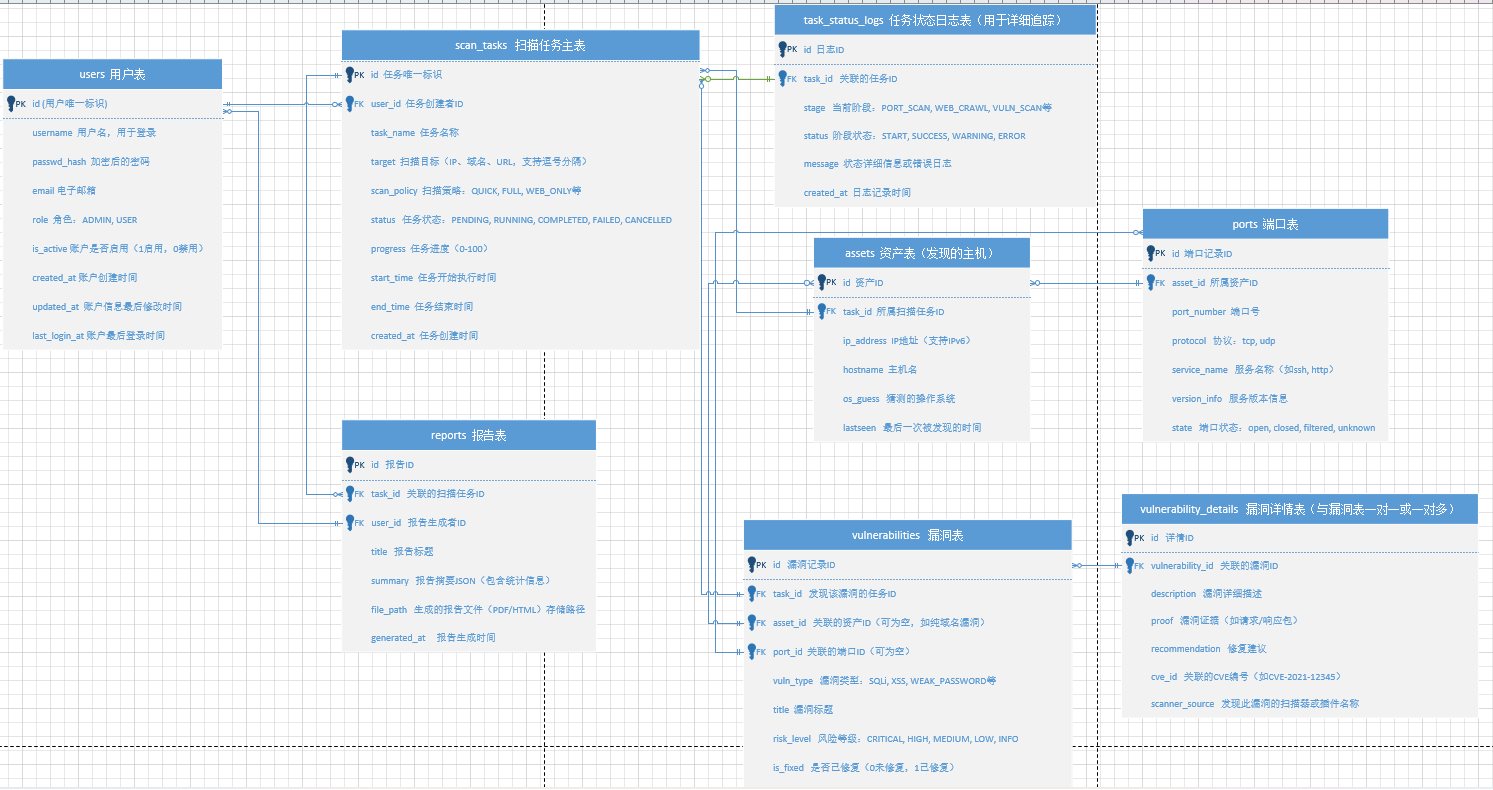The width and height of the screenshot is (1493, 790).
Task: Select the PK key icon in task_status_logs table
Action: coord(783,49)
